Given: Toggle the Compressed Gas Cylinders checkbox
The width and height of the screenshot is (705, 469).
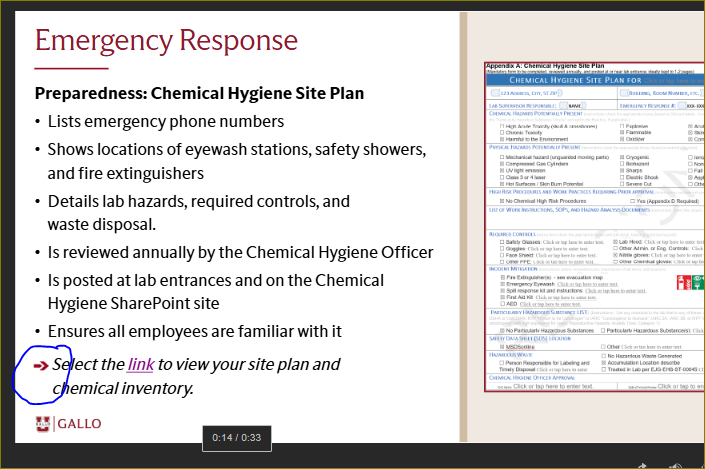Looking at the screenshot, I should [x=502, y=164].
